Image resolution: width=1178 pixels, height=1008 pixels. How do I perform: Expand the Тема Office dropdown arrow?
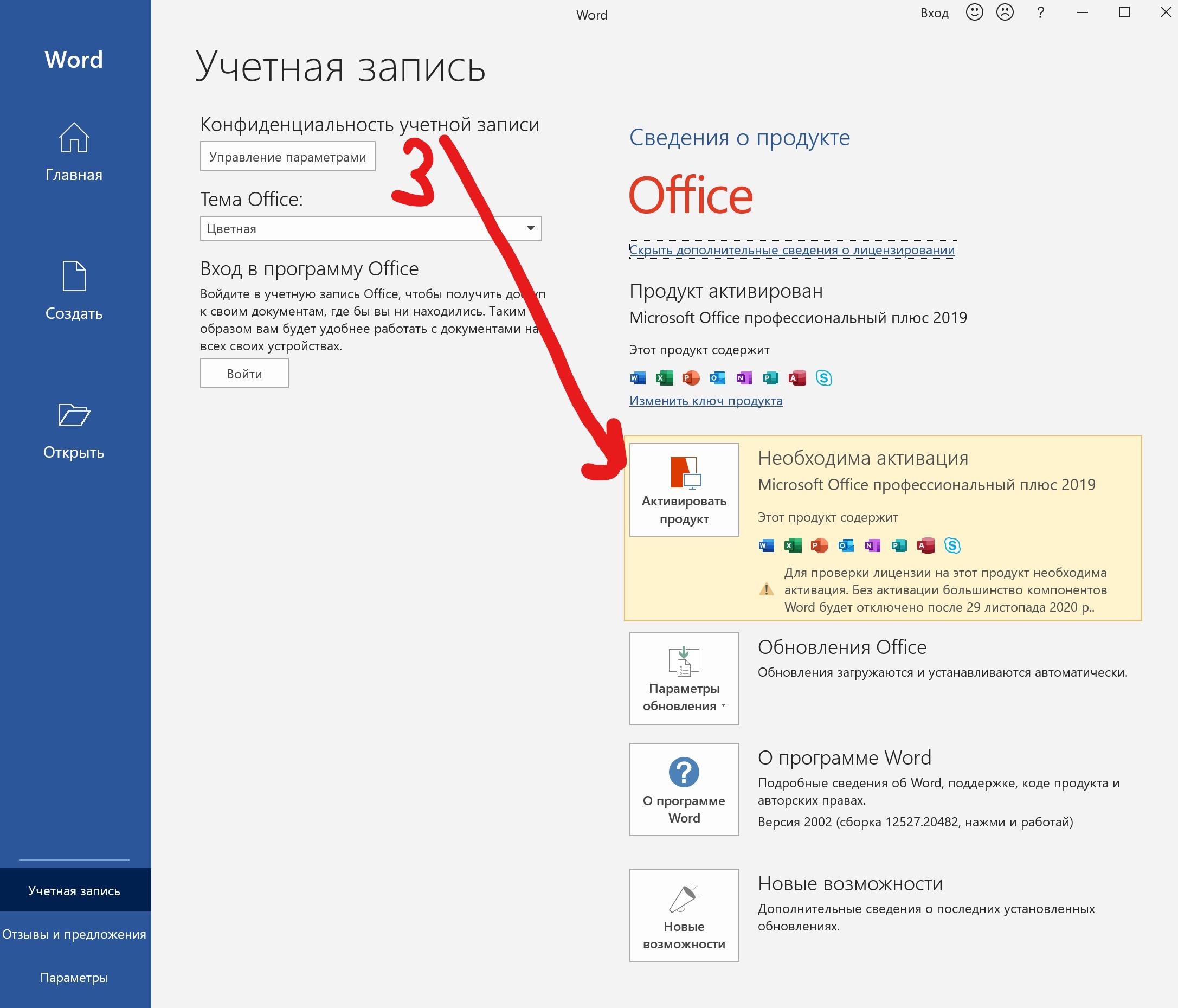point(530,228)
